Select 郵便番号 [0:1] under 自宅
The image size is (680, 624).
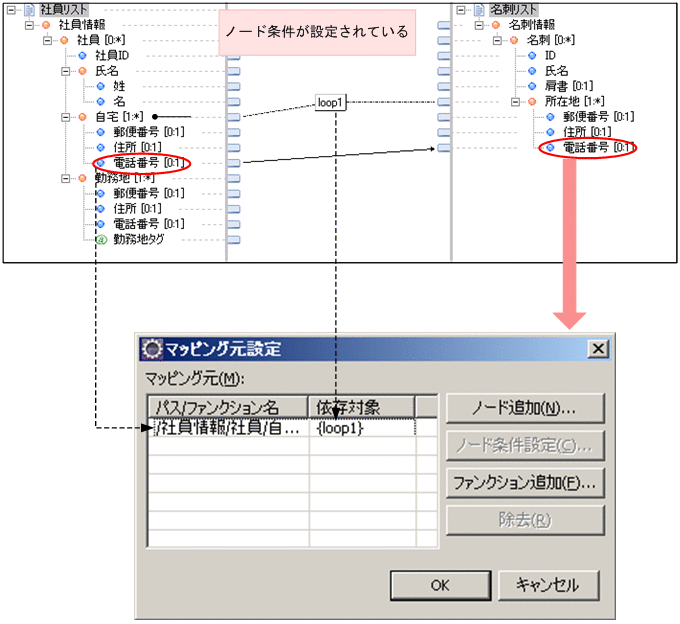coord(149,132)
